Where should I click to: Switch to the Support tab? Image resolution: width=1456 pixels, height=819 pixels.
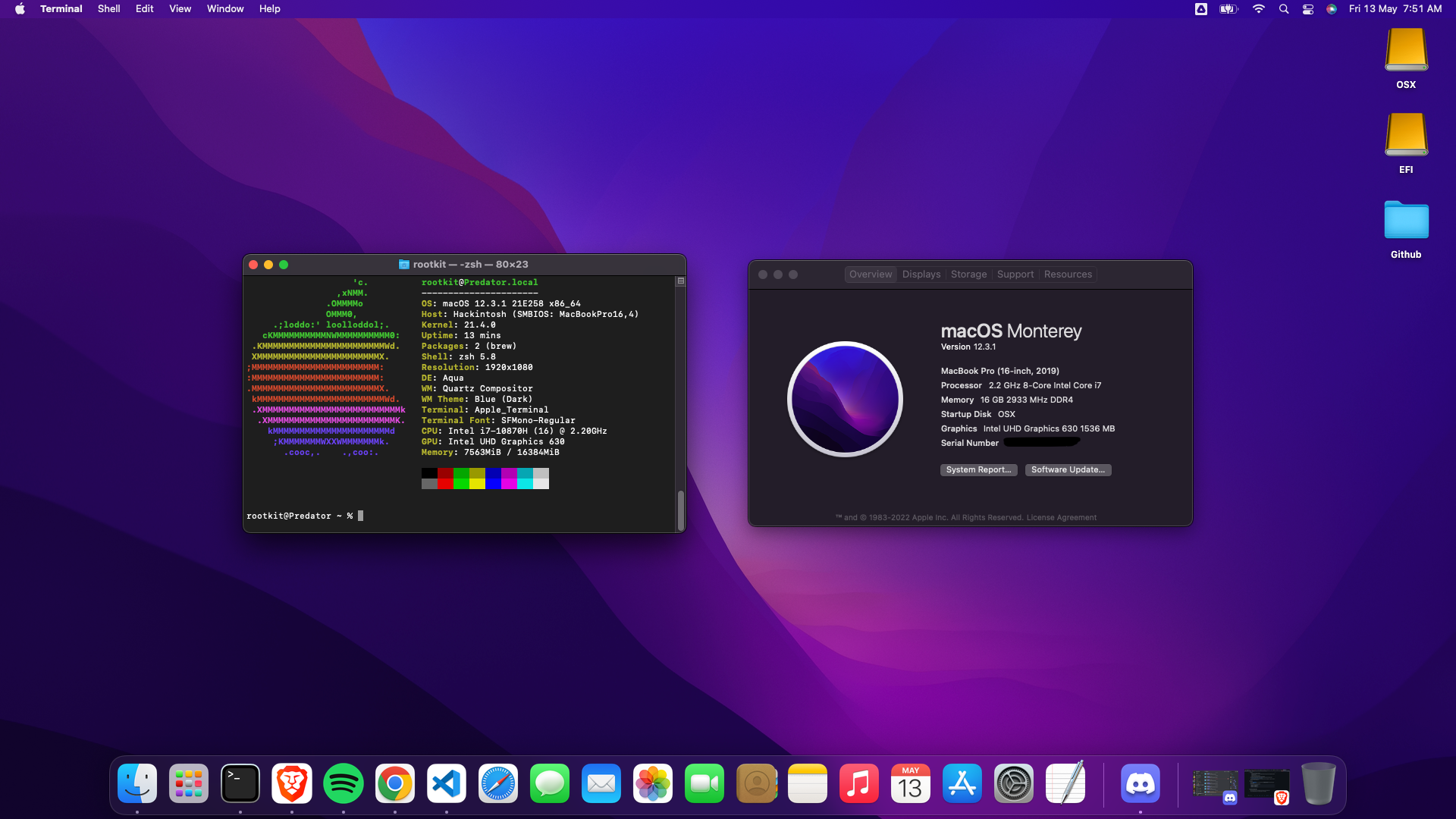[1015, 275]
